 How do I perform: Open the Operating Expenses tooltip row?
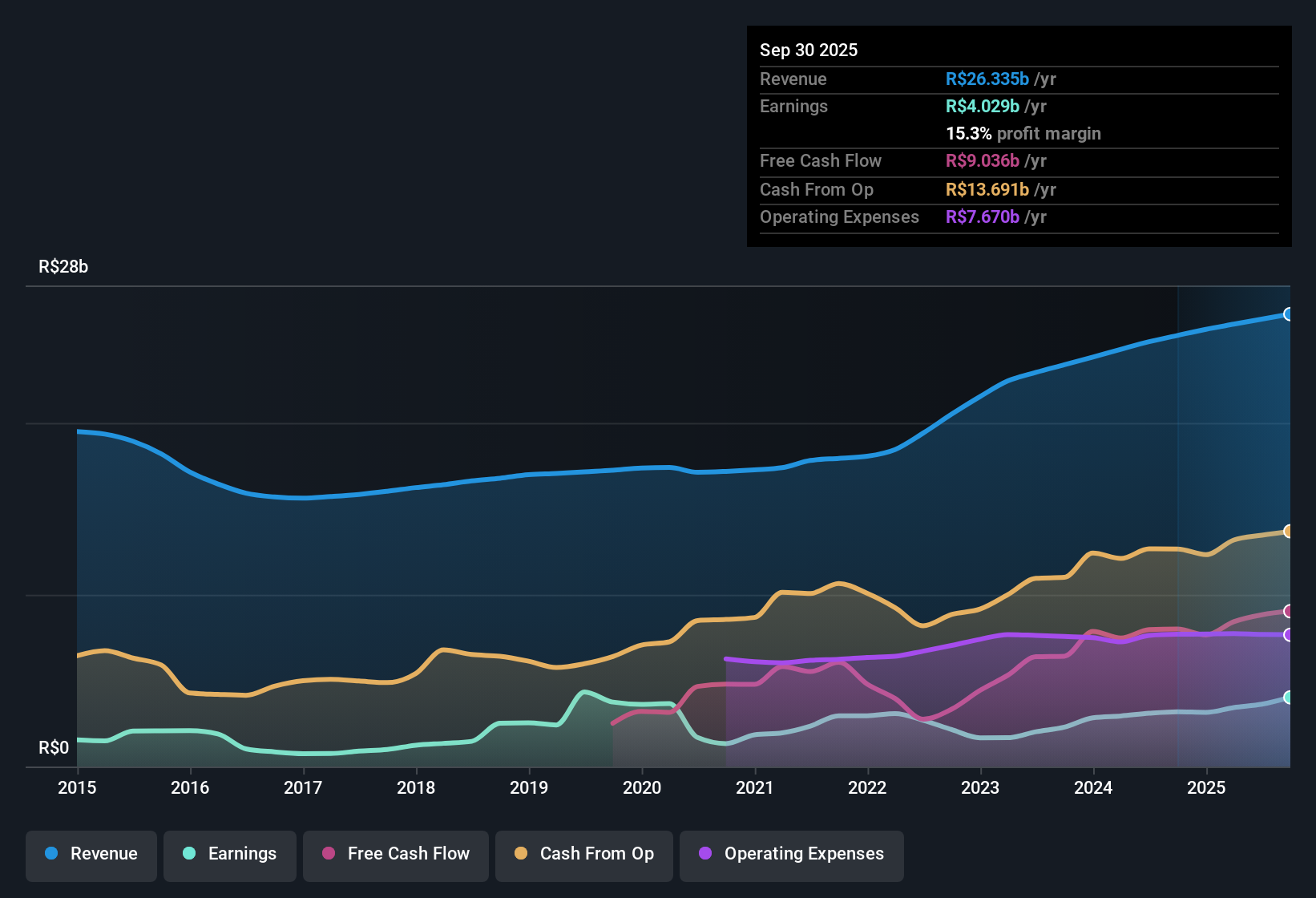(839, 216)
